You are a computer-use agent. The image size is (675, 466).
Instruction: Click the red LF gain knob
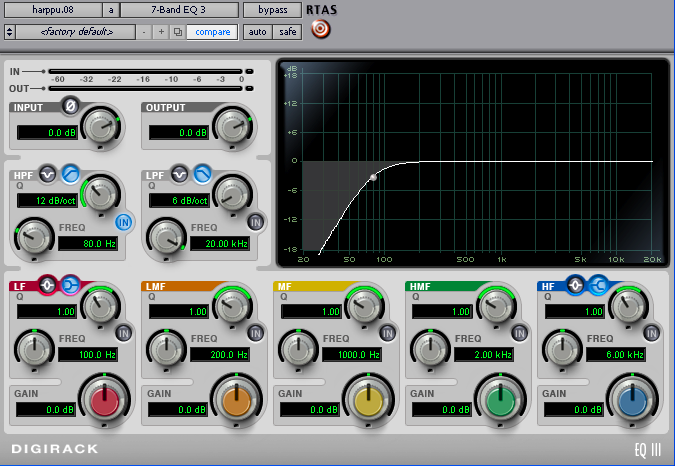pos(104,400)
